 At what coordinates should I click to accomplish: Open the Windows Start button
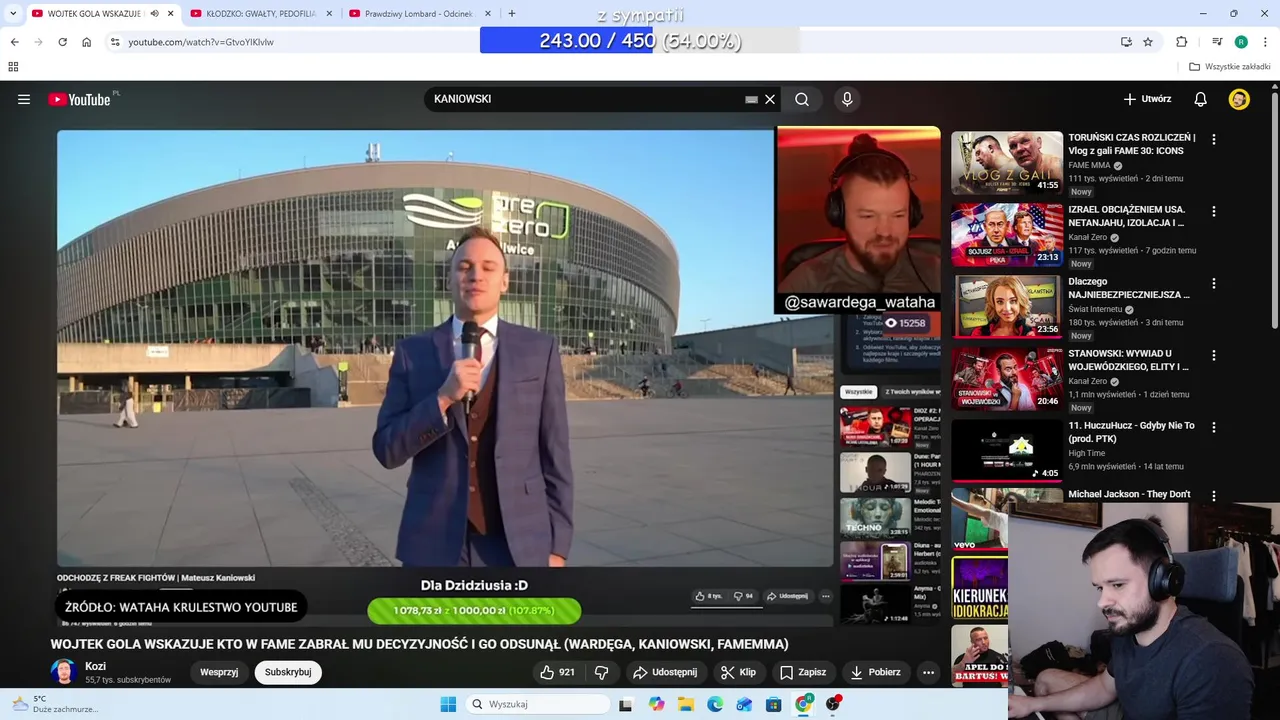[448, 704]
